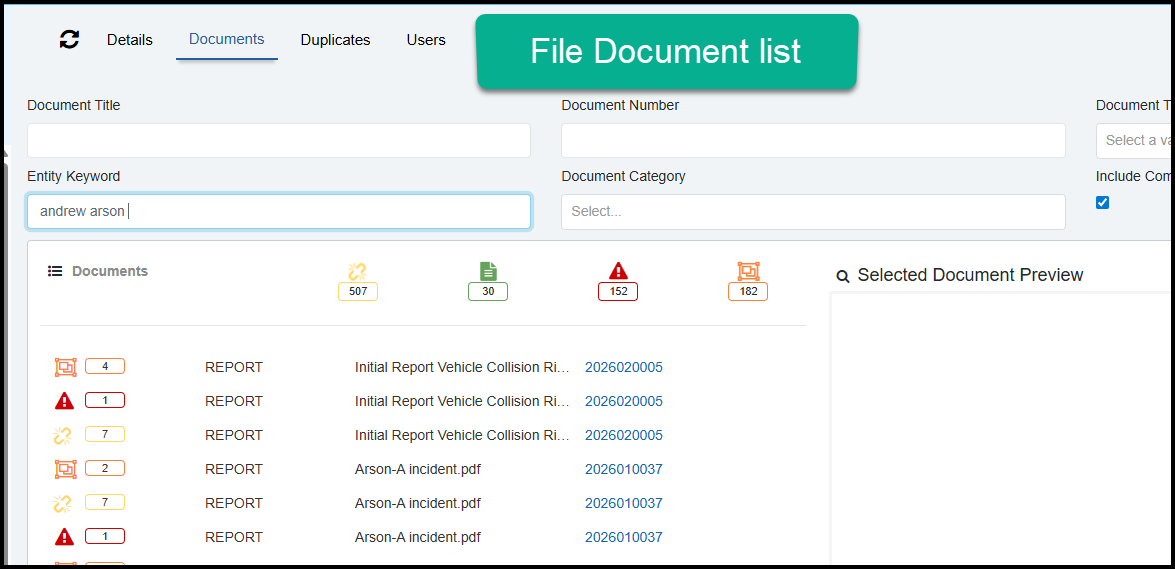Click the red warning icon above 152
Image resolution: width=1175 pixels, height=569 pixels.
click(618, 271)
